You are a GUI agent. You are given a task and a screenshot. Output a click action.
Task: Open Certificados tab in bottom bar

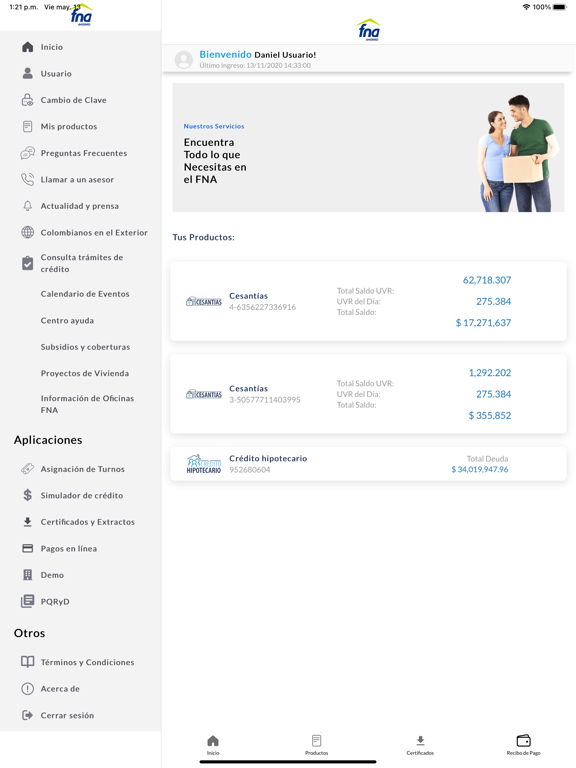(420, 744)
